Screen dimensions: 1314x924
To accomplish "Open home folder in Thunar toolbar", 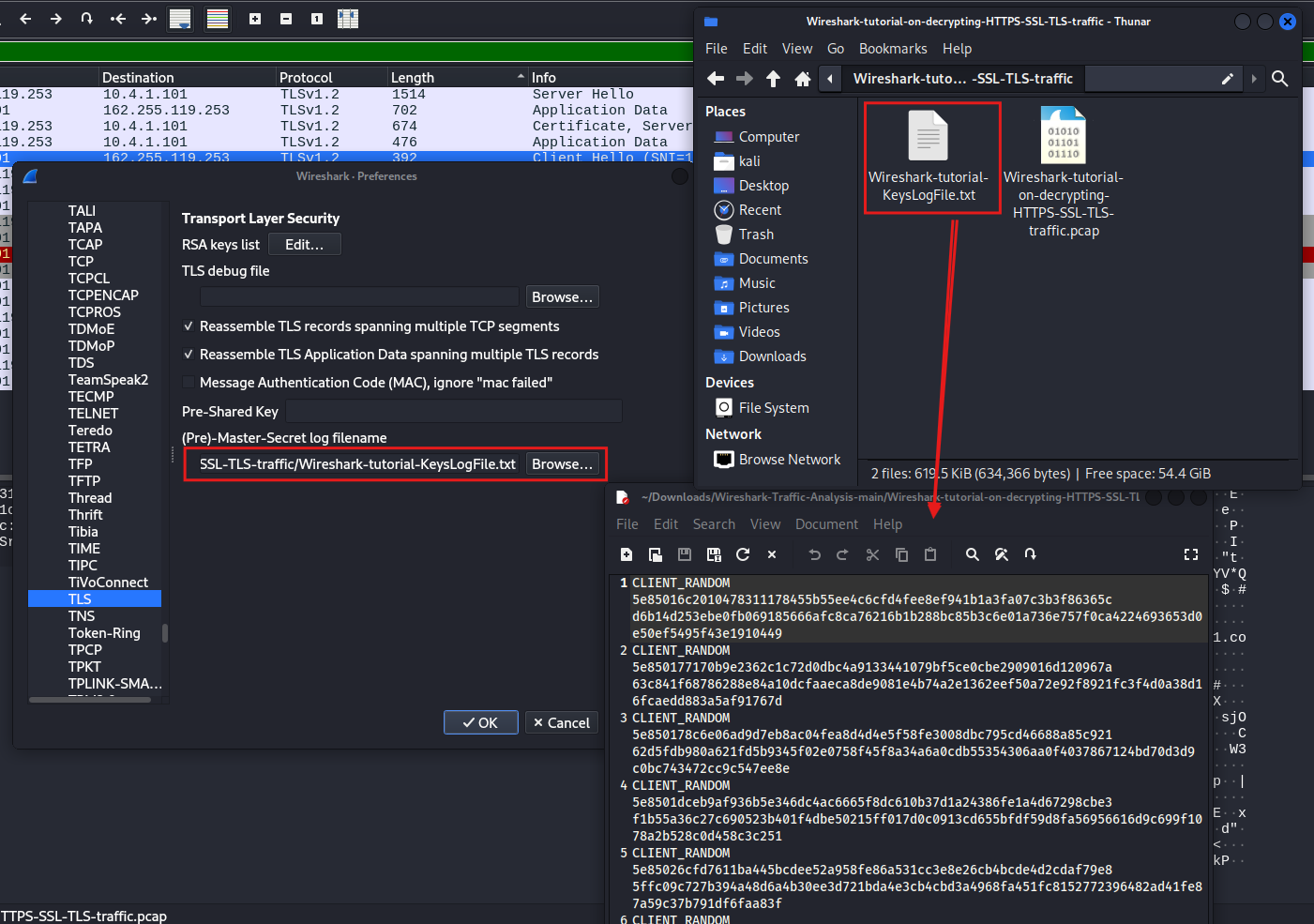I will pyautogui.click(x=803, y=79).
